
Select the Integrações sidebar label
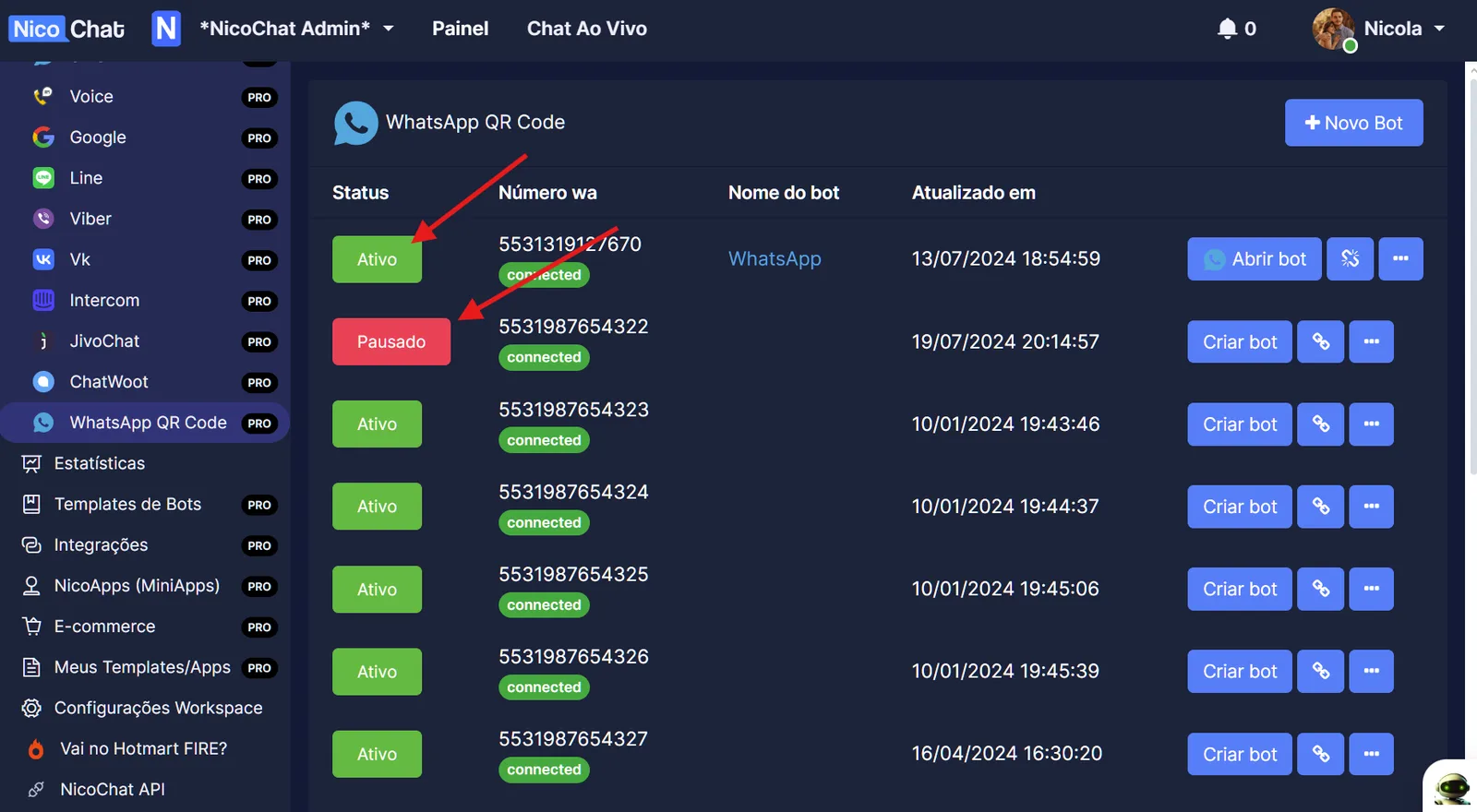click(101, 545)
